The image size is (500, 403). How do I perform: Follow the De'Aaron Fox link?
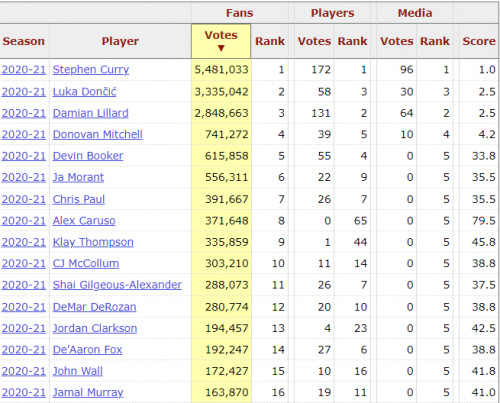click(87, 350)
